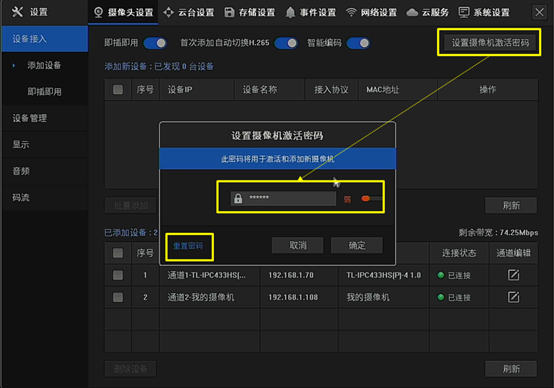Select 设备接入 in sidebar
554x388 pixels.
point(45,39)
